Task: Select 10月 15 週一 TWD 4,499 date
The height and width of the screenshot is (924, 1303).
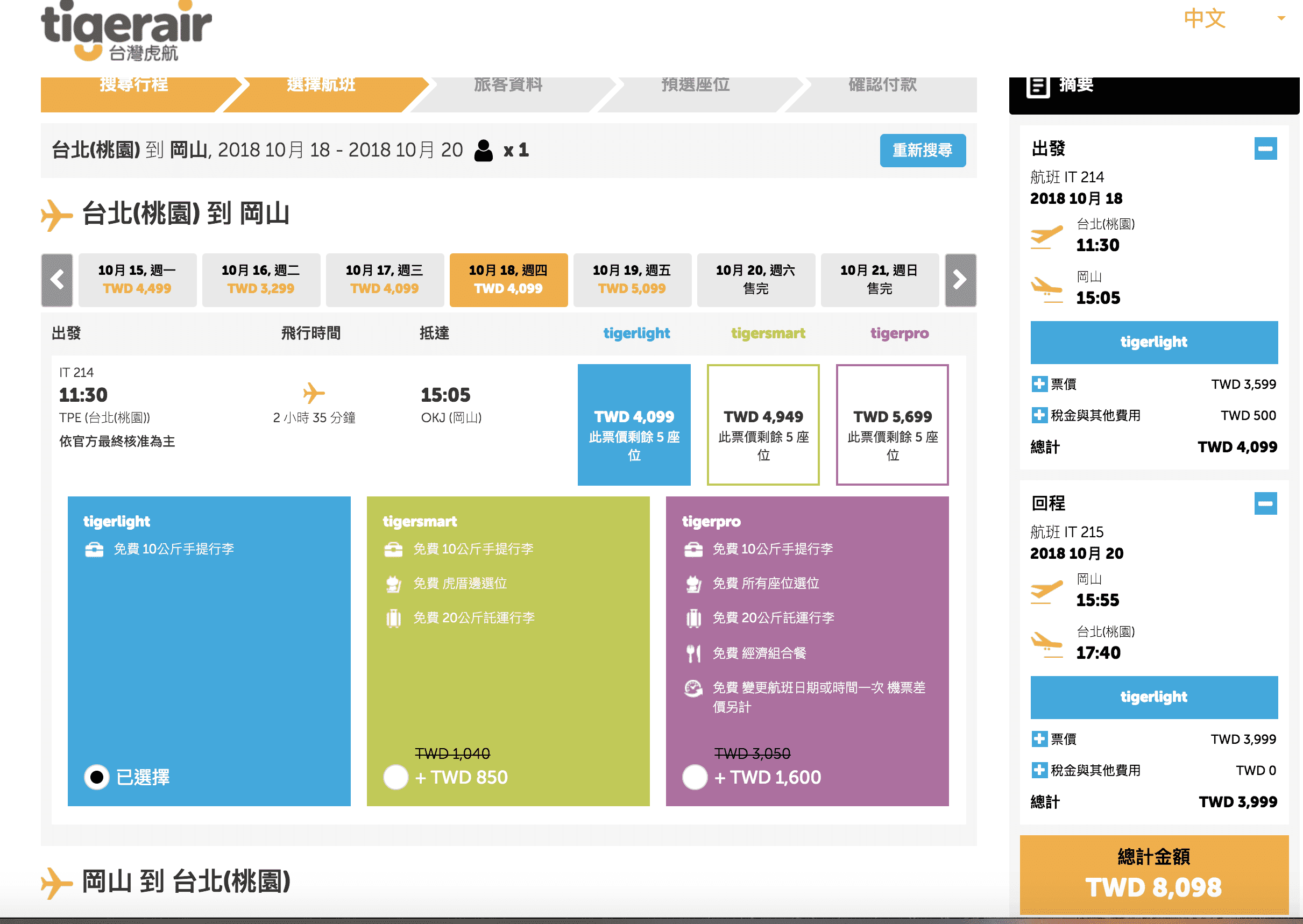Action: click(x=137, y=280)
